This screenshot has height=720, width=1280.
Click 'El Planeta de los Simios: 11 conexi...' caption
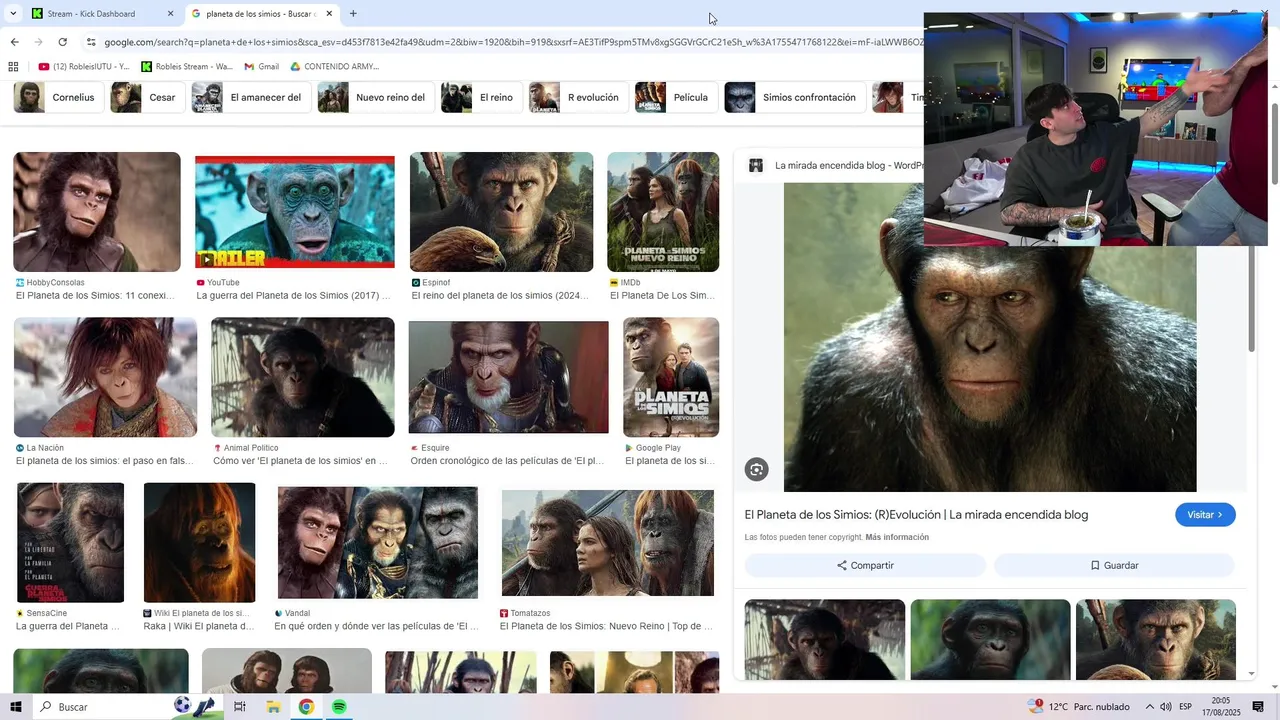(x=95, y=296)
